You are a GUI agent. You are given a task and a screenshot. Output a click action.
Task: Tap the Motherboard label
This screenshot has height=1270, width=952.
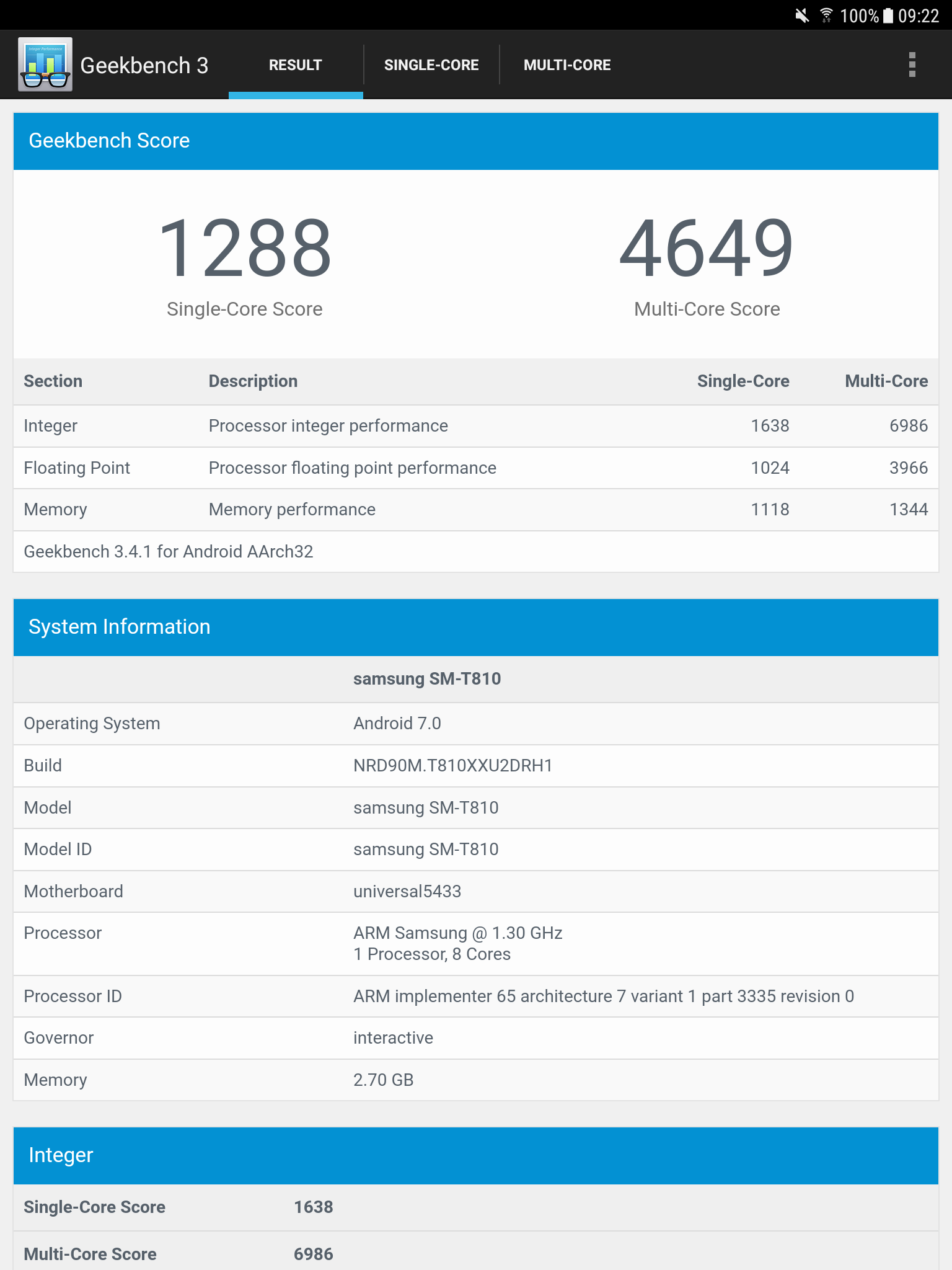click(x=73, y=892)
